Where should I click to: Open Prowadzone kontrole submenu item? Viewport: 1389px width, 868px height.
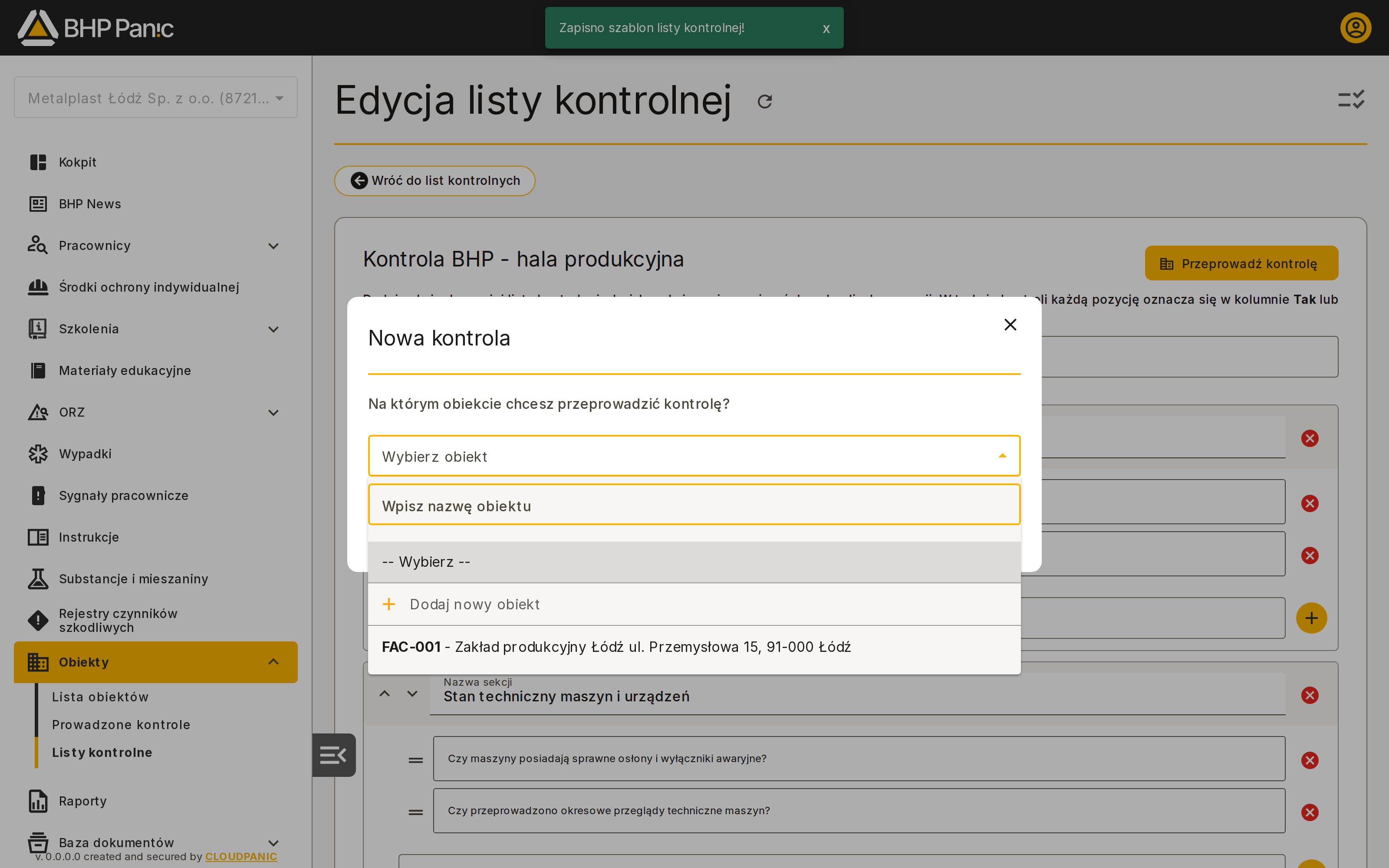(121, 724)
